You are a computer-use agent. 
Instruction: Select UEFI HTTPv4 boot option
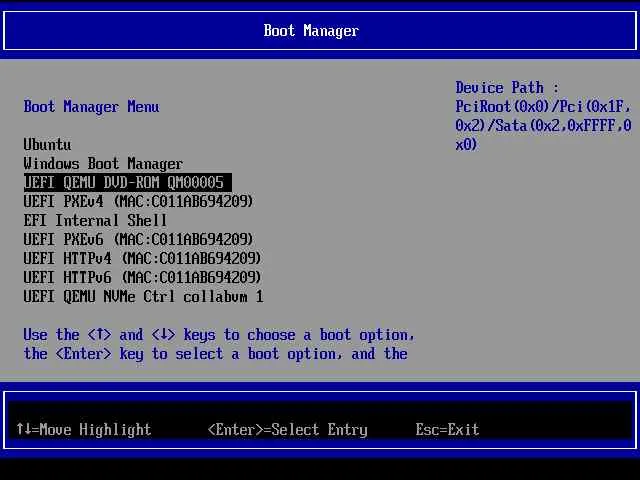(142, 258)
